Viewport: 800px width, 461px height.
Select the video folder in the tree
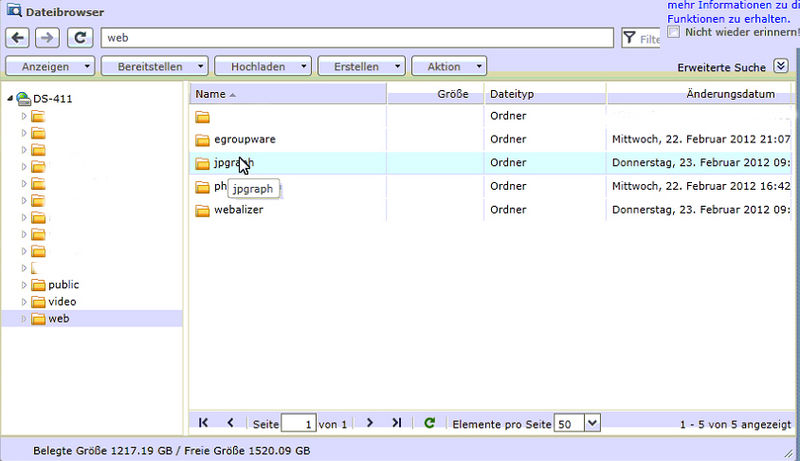pyautogui.click(x=62, y=302)
